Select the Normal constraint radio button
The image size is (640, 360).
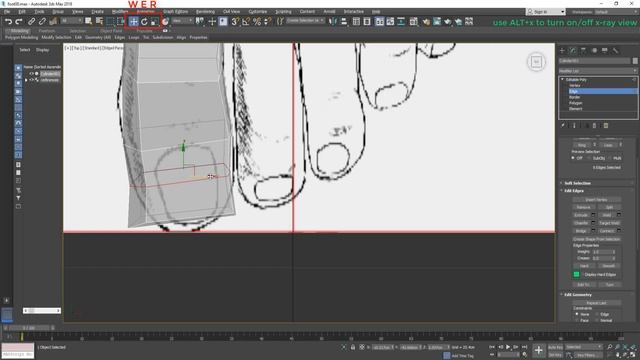(x=598, y=320)
